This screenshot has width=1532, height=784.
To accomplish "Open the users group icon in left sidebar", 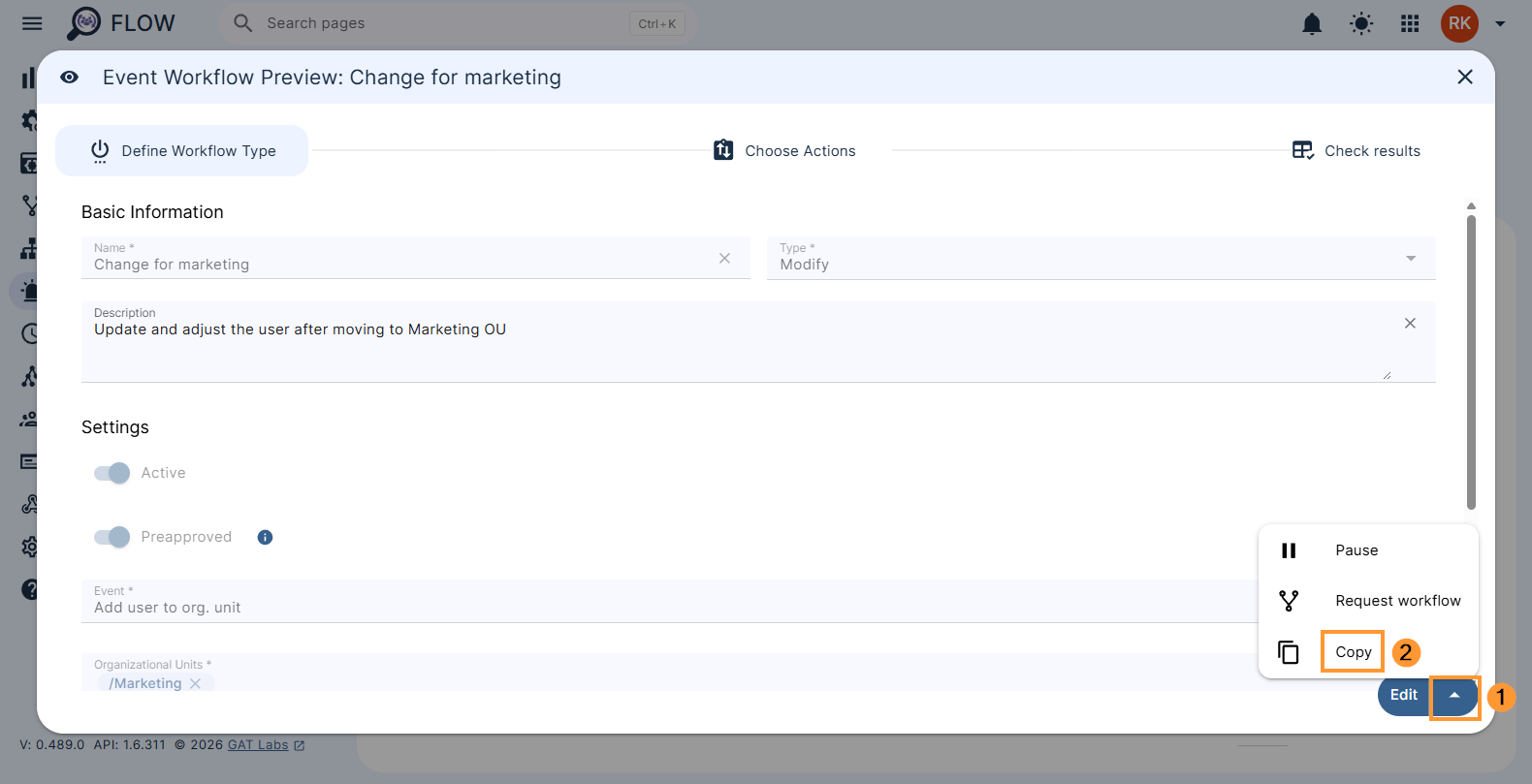I will click(29, 419).
